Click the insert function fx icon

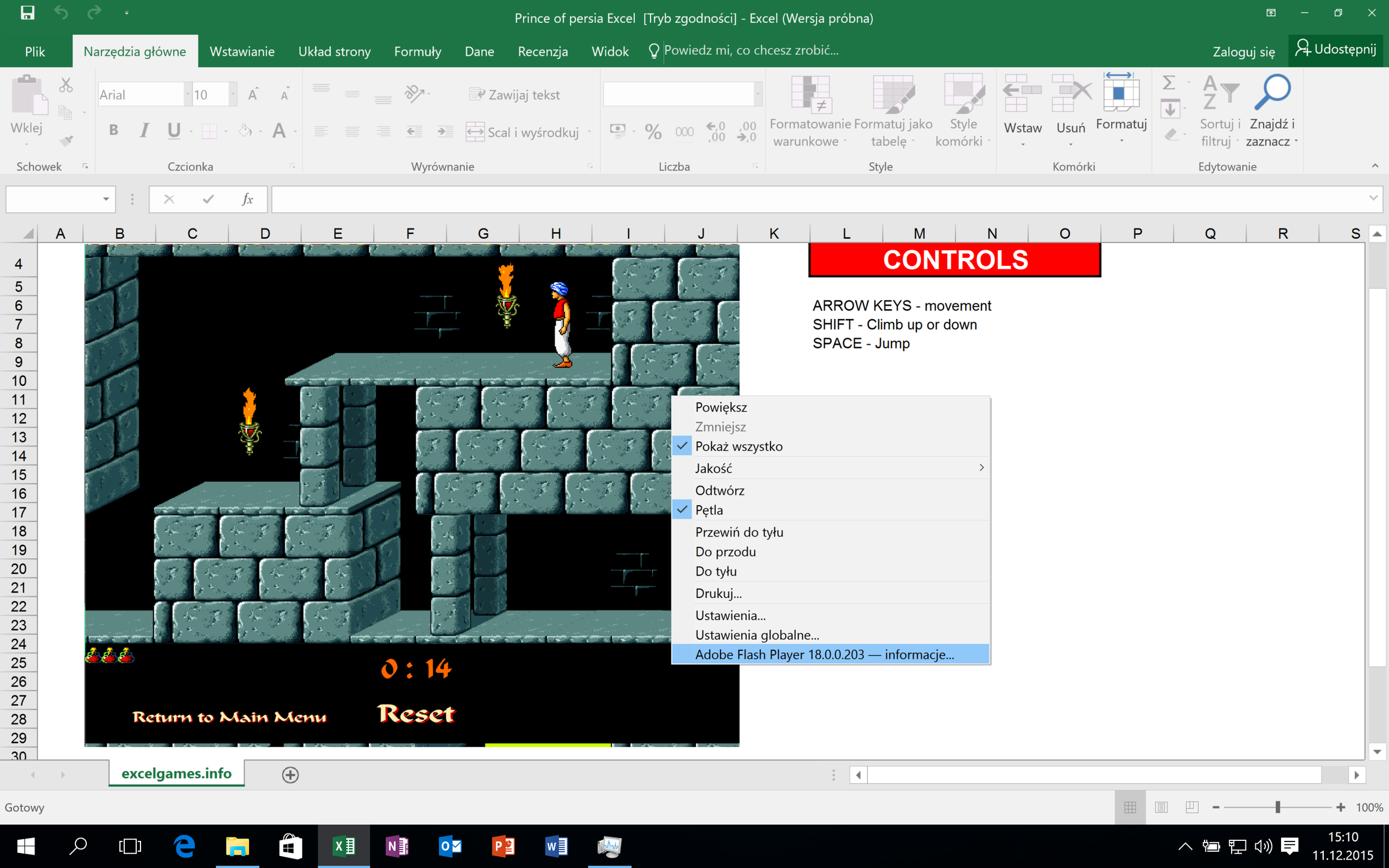[247, 200]
